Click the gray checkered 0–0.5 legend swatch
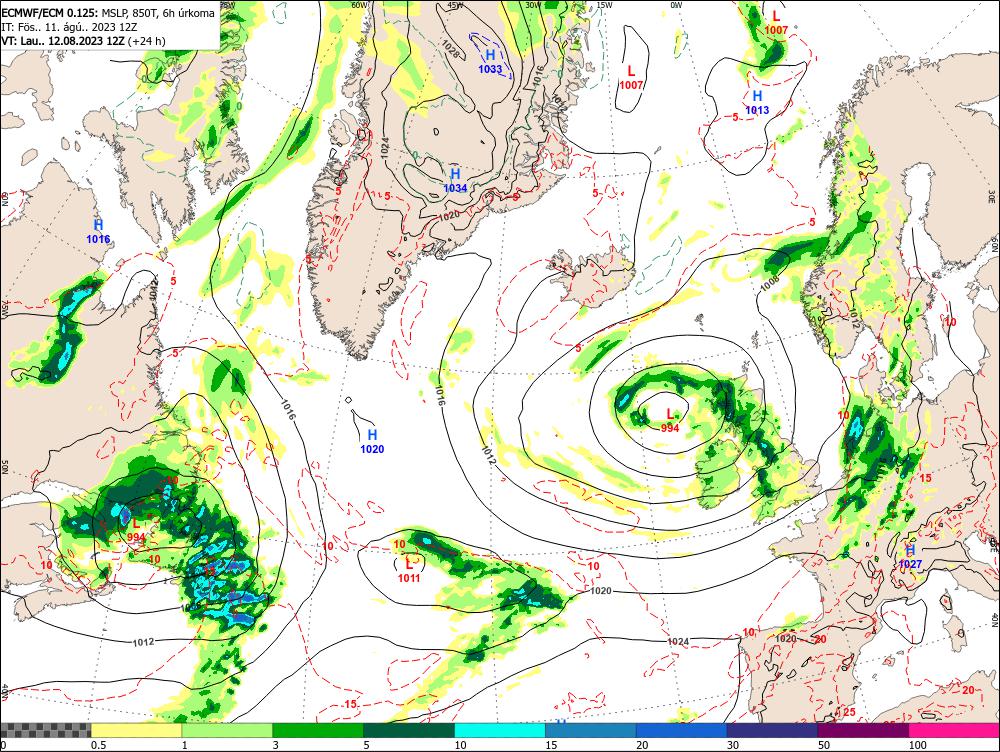The height and width of the screenshot is (752, 1000). click(45, 730)
